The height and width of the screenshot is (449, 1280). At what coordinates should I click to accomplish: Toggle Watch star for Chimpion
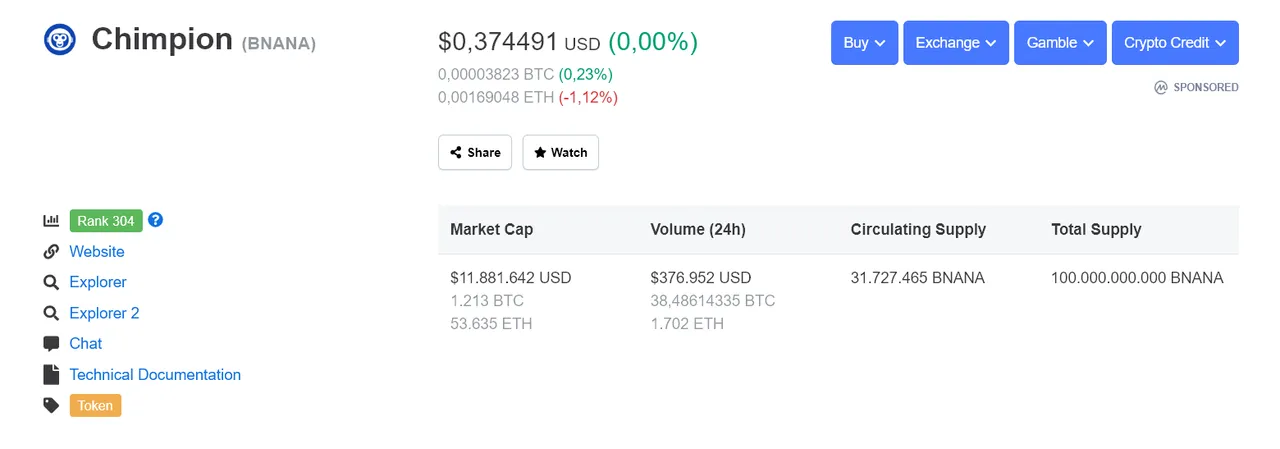pyautogui.click(x=560, y=152)
